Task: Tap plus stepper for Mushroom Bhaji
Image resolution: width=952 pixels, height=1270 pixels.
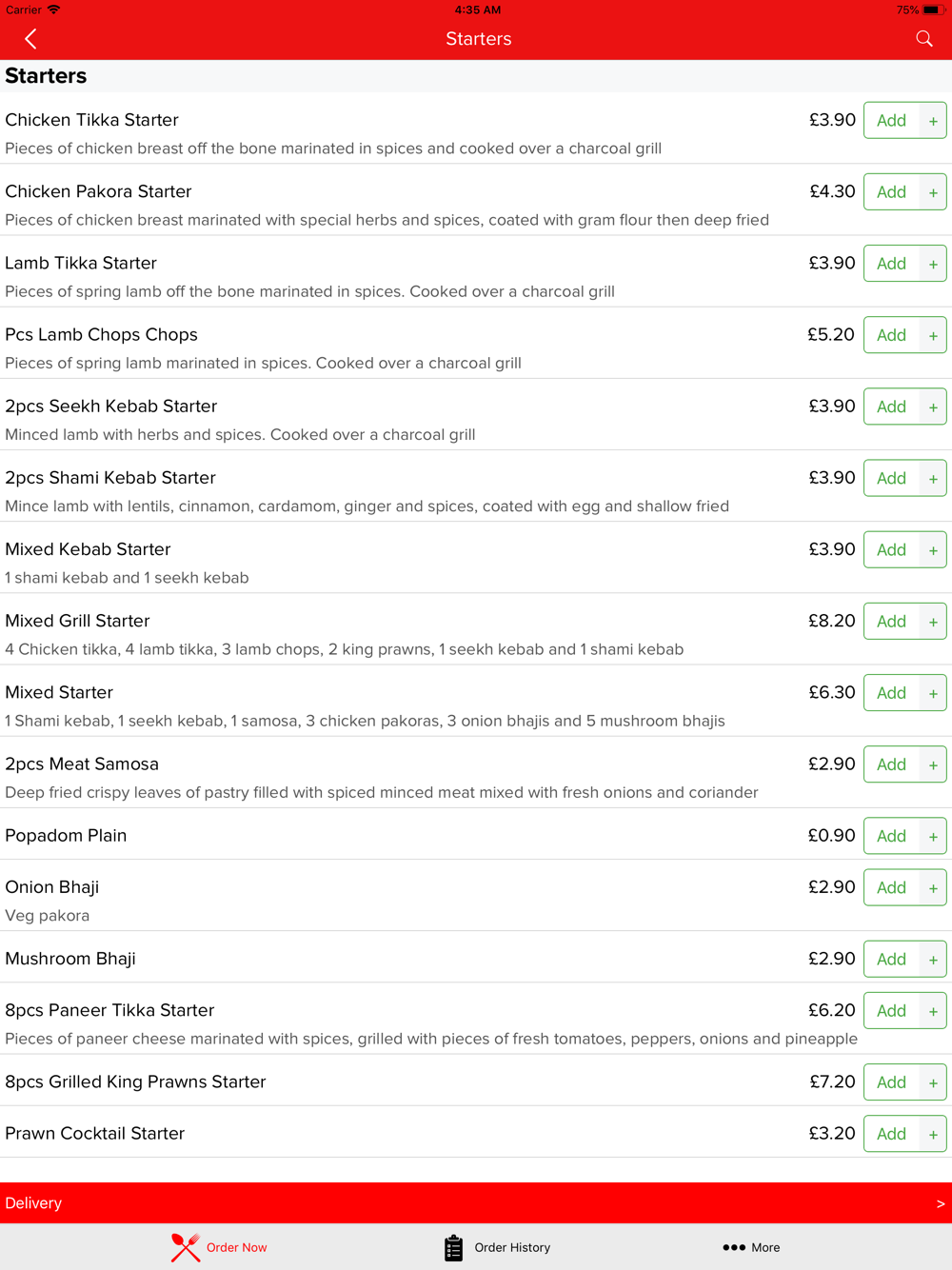Action: click(933, 960)
